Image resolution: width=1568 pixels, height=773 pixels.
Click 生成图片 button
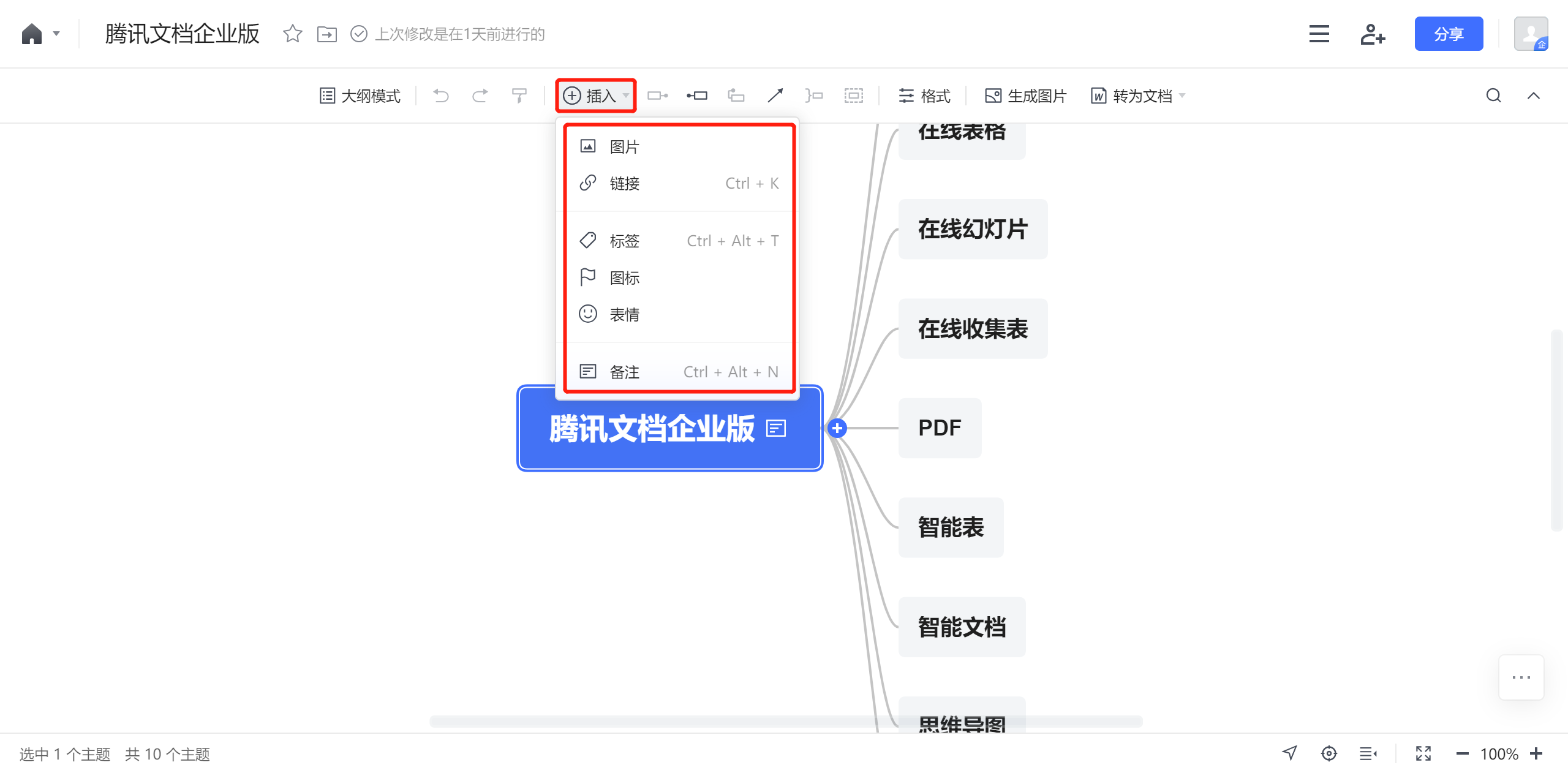tap(1026, 96)
